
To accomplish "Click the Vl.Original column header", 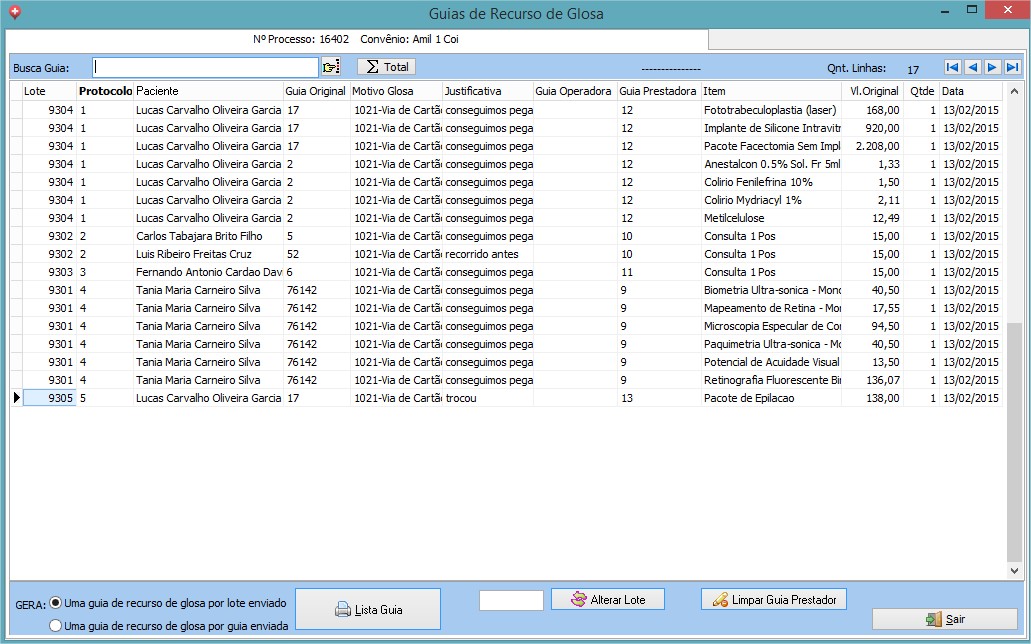I will coord(873,91).
